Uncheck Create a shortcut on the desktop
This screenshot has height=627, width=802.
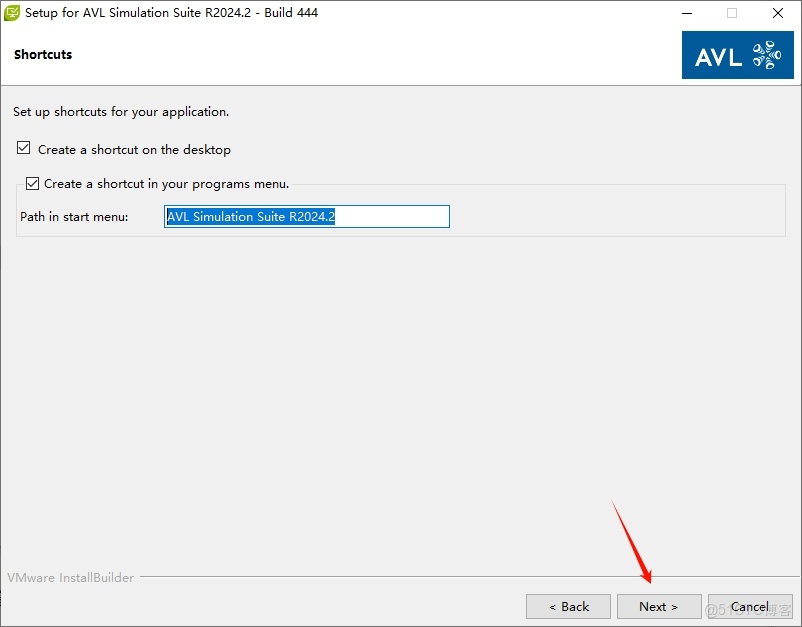point(24,148)
